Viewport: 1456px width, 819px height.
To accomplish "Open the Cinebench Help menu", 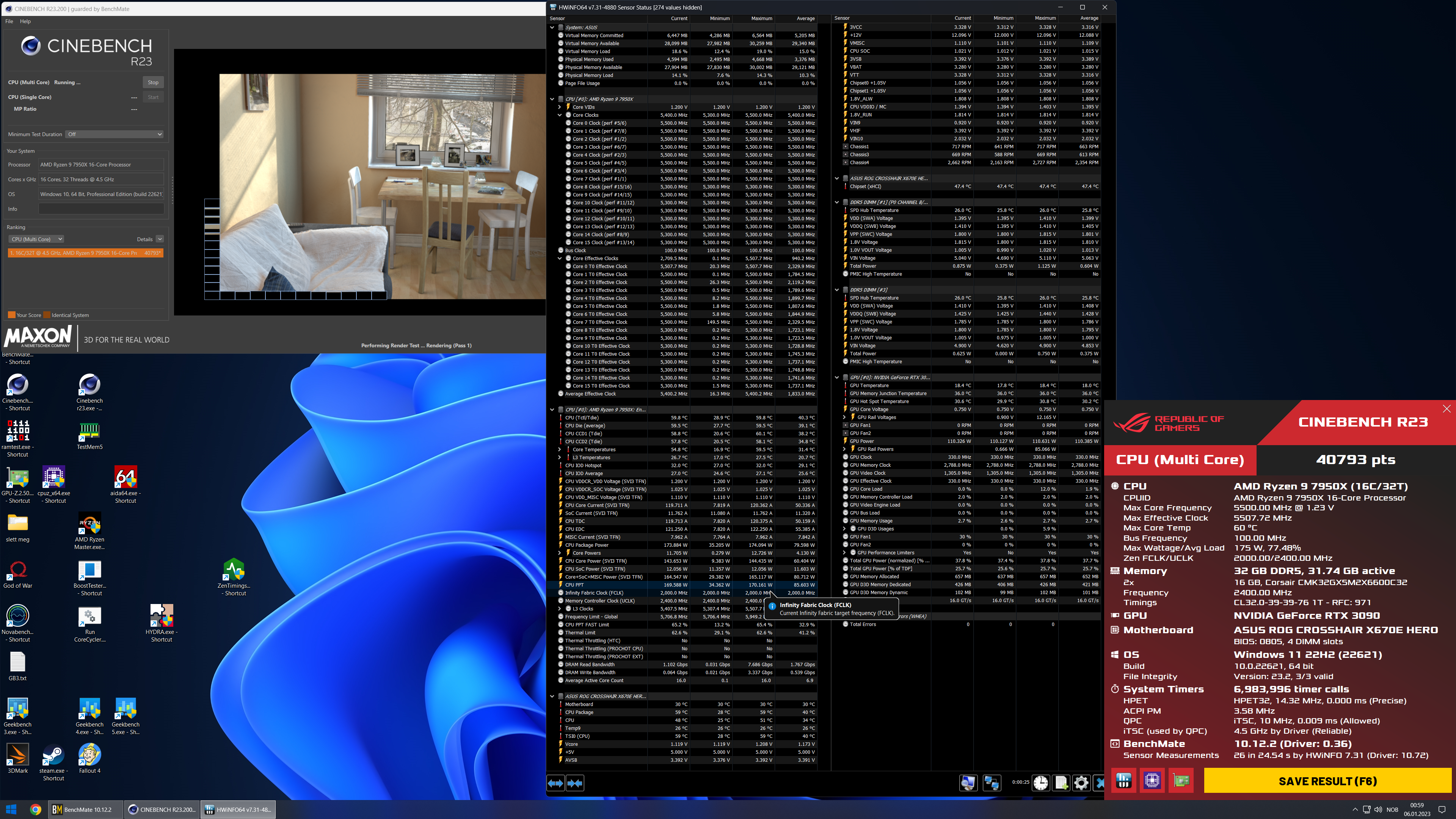I will [x=25, y=22].
